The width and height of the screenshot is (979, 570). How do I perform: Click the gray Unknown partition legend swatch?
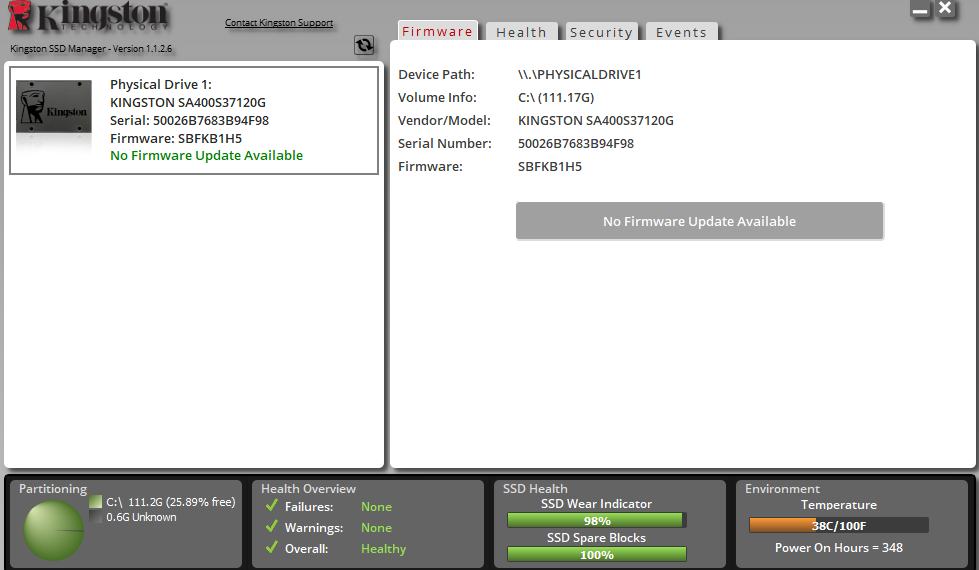pos(96,517)
